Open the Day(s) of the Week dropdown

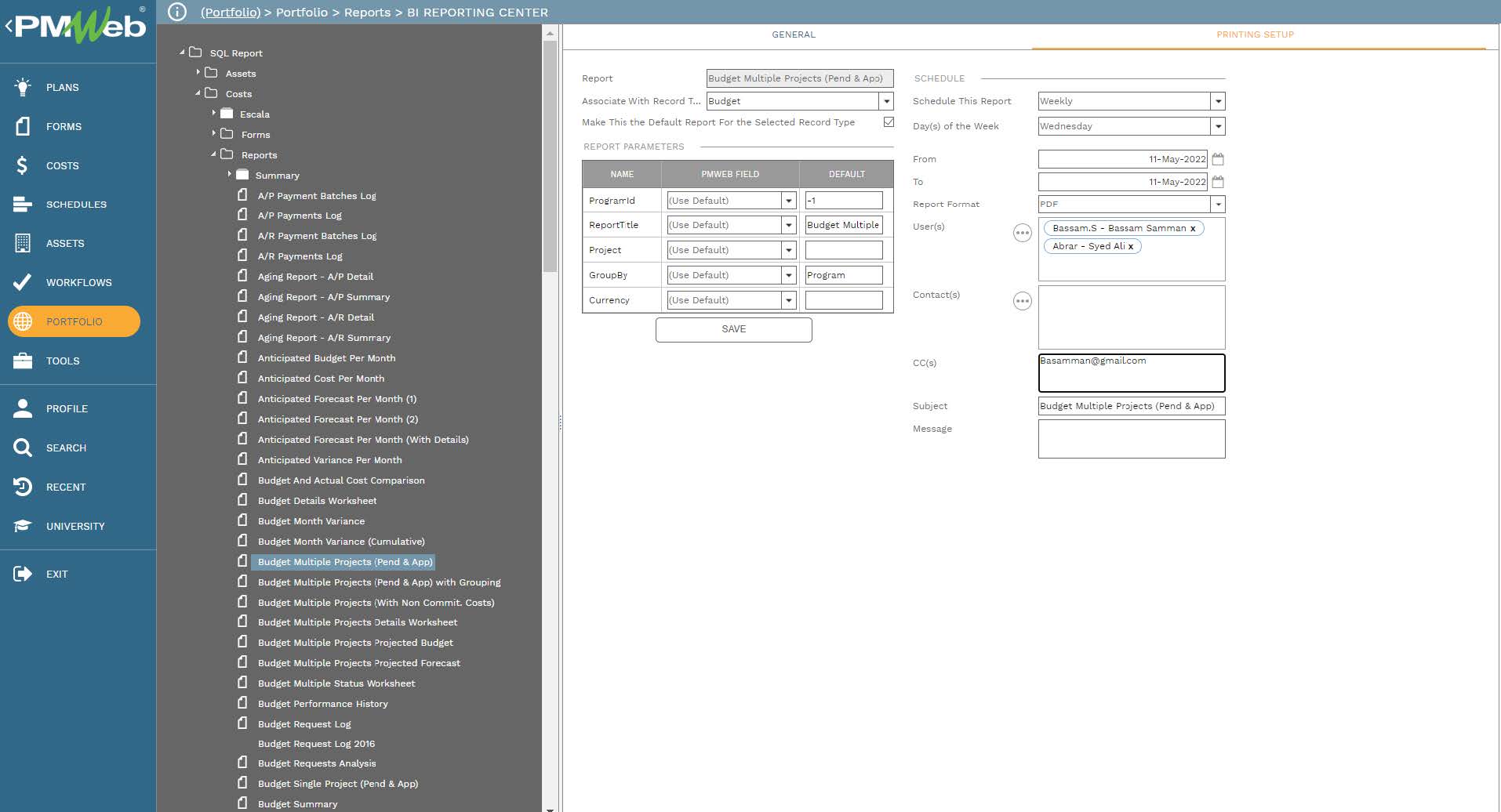[x=1218, y=126]
